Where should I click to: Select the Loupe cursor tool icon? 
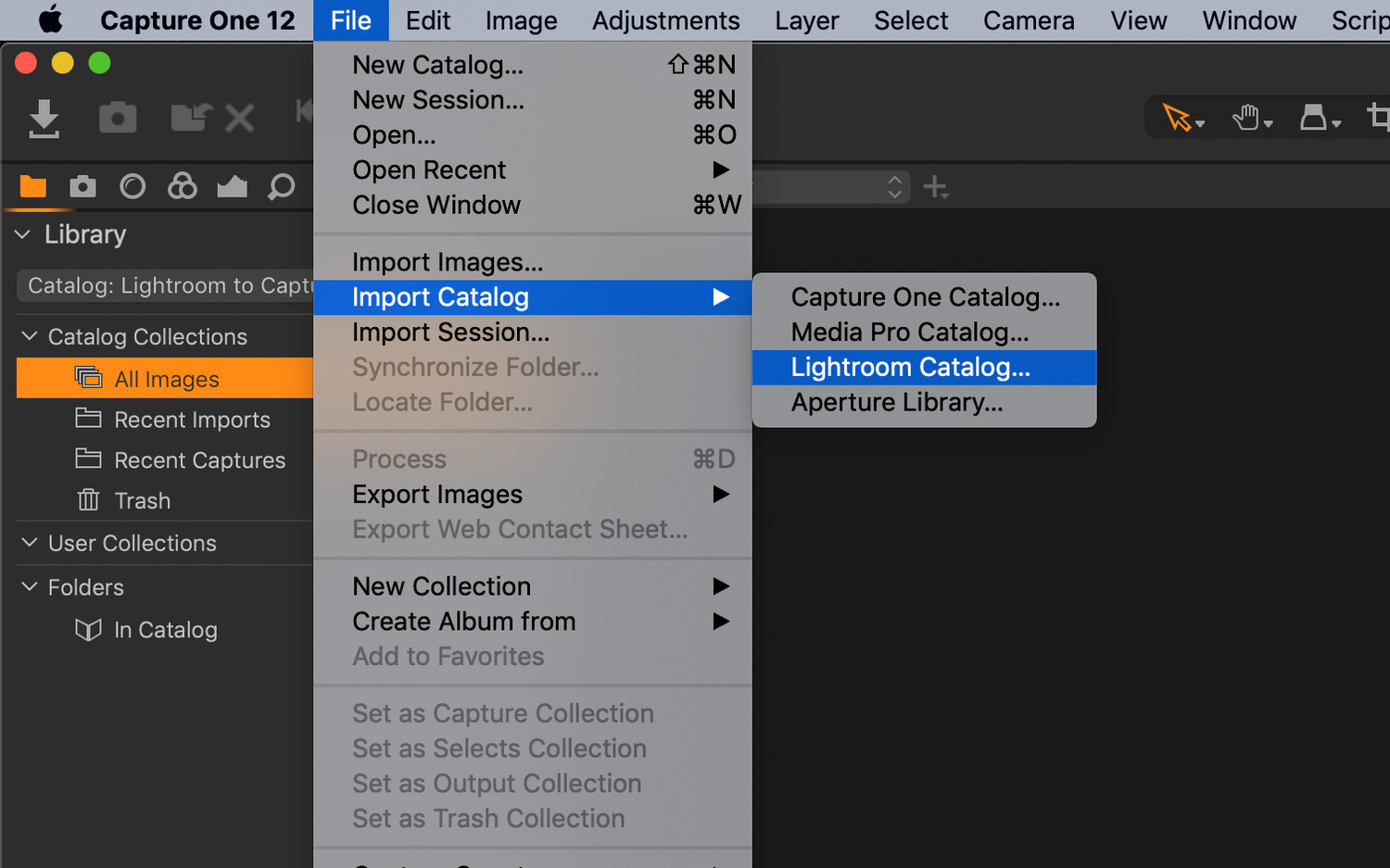point(1313,118)
